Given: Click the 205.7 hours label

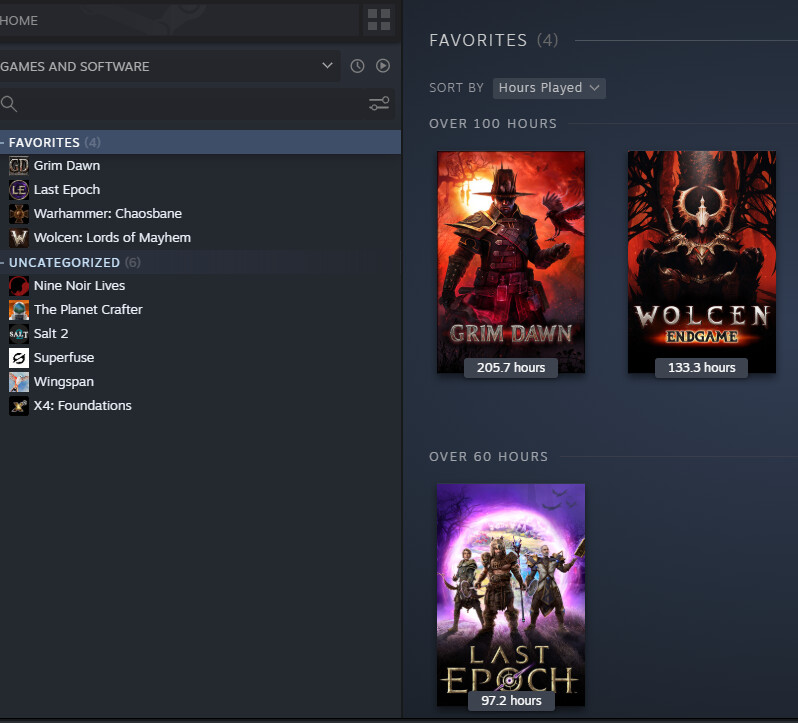Looking at the screenshot, I should point(511,367).
